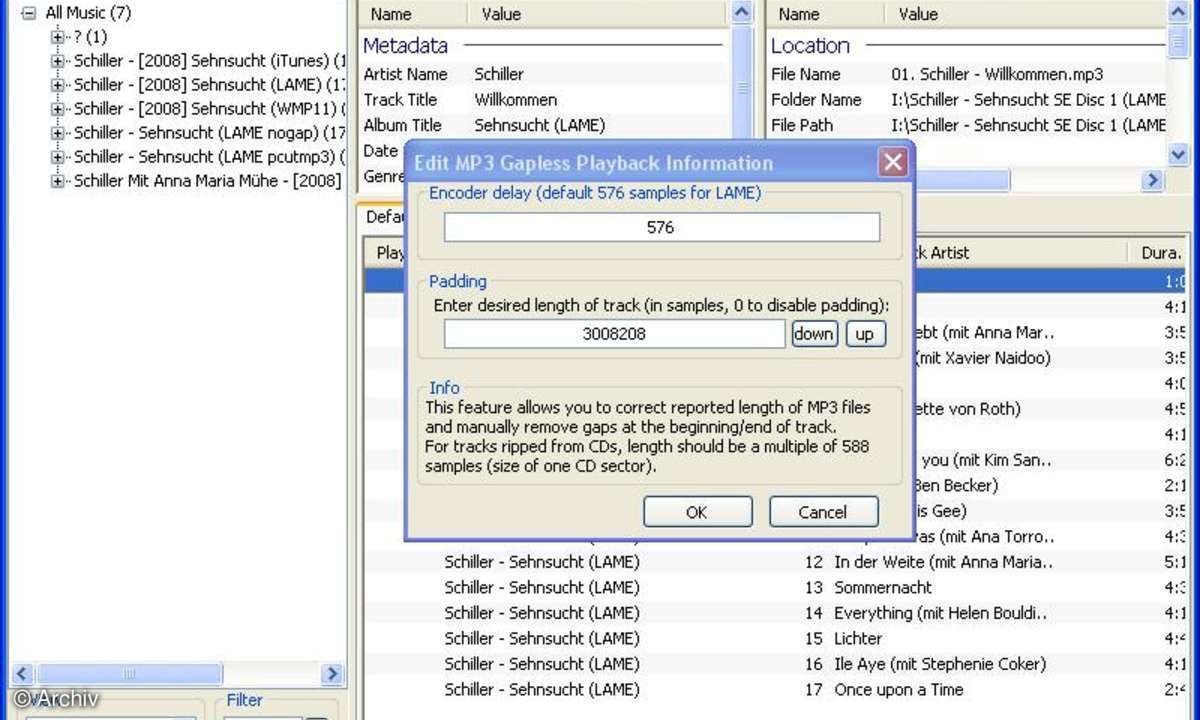1200x720 pixels.
Task: Click the Name column header in Location panel
Action: [825, 14]
